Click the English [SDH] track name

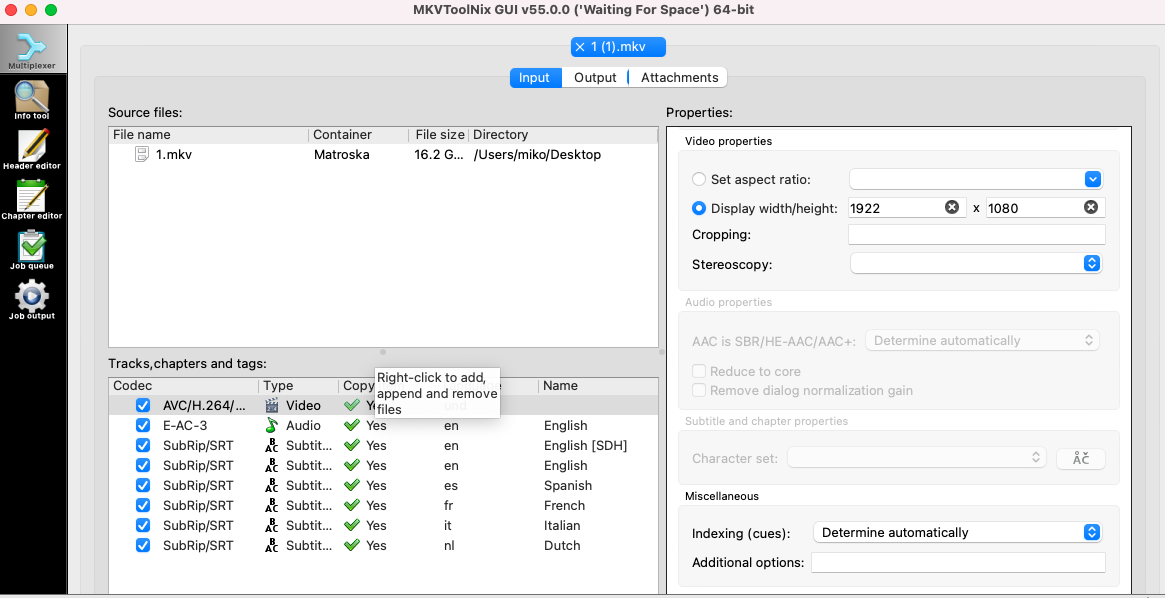[585, 446]
